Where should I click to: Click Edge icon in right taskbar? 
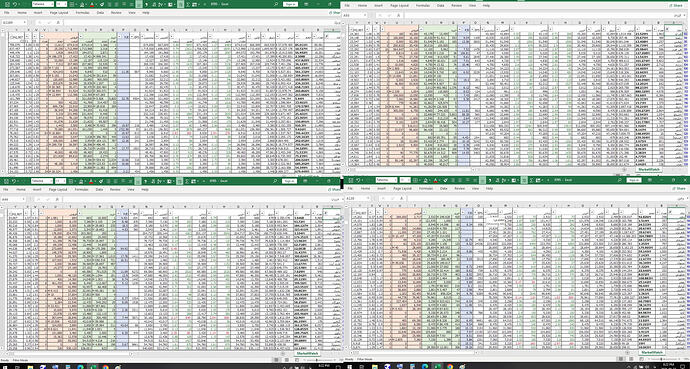click(x=425, y=366)
